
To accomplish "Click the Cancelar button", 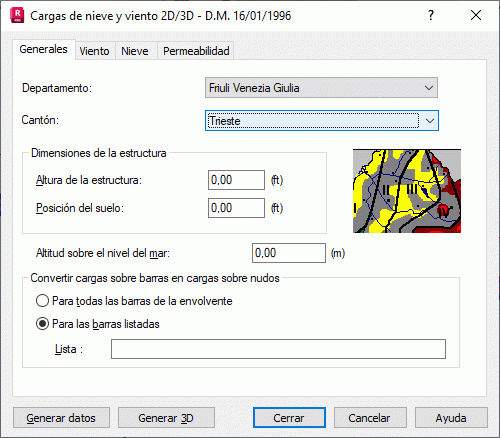I will (x=370, y=418).
